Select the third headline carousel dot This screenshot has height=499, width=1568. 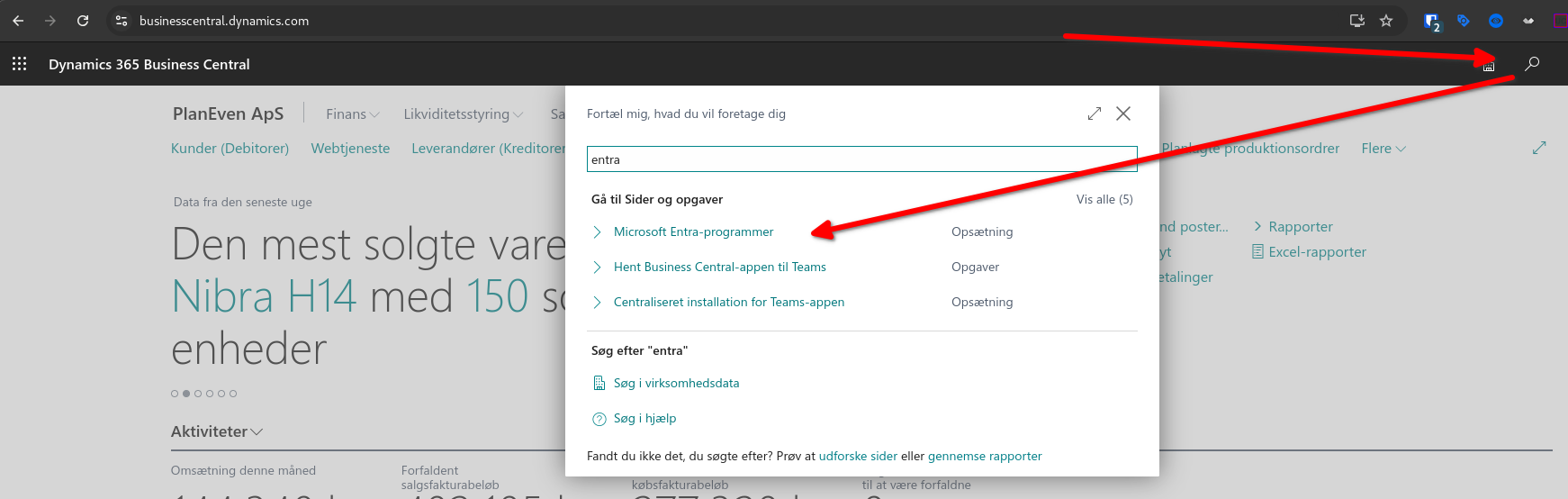point(198,394)
